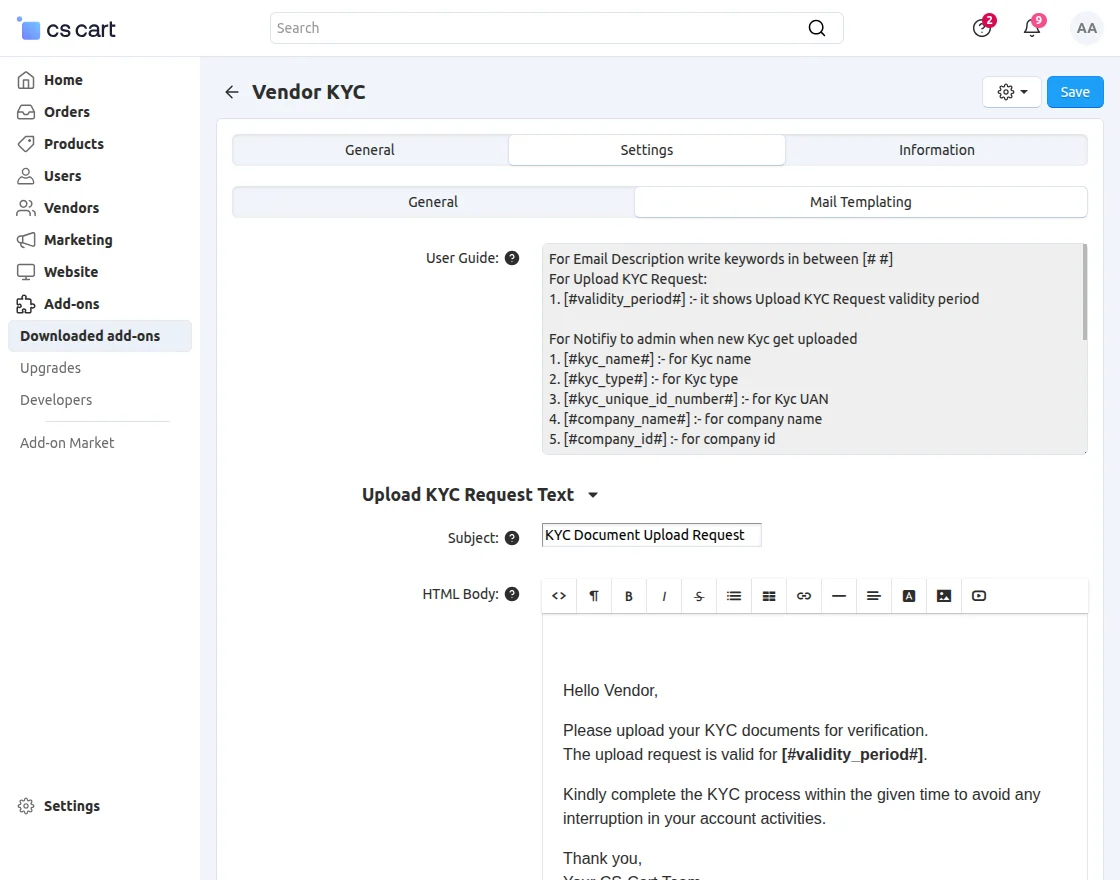This screenshot has width=1120, height=880.
Task: Save the Vendor KYC settings
Action: click(1074, 91)
